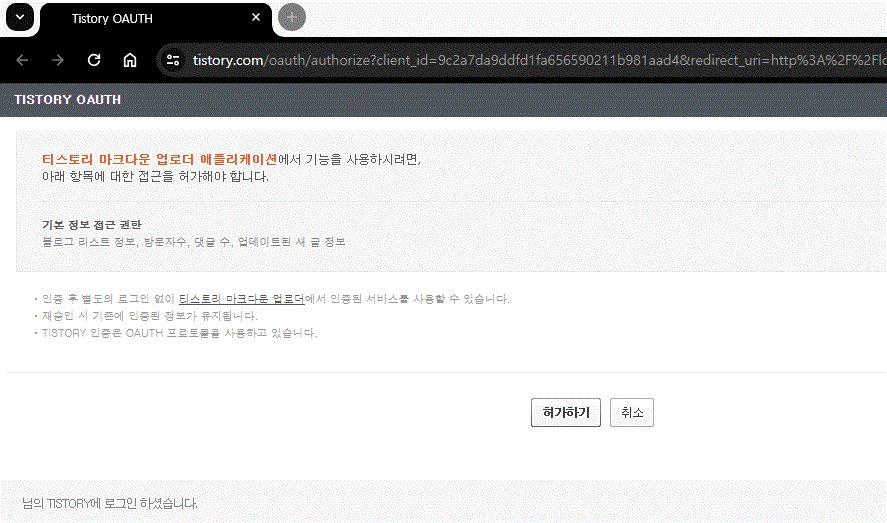Select the Tistory OAUTH browser tab
This screenshot has height=523, width=887.
pos(155,19)
